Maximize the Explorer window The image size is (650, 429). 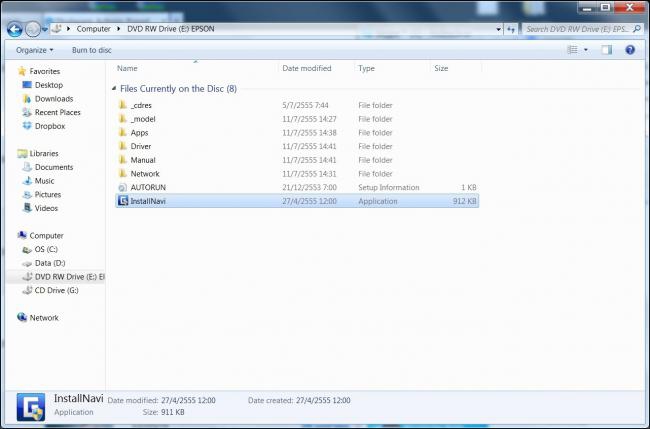(606, 7)
